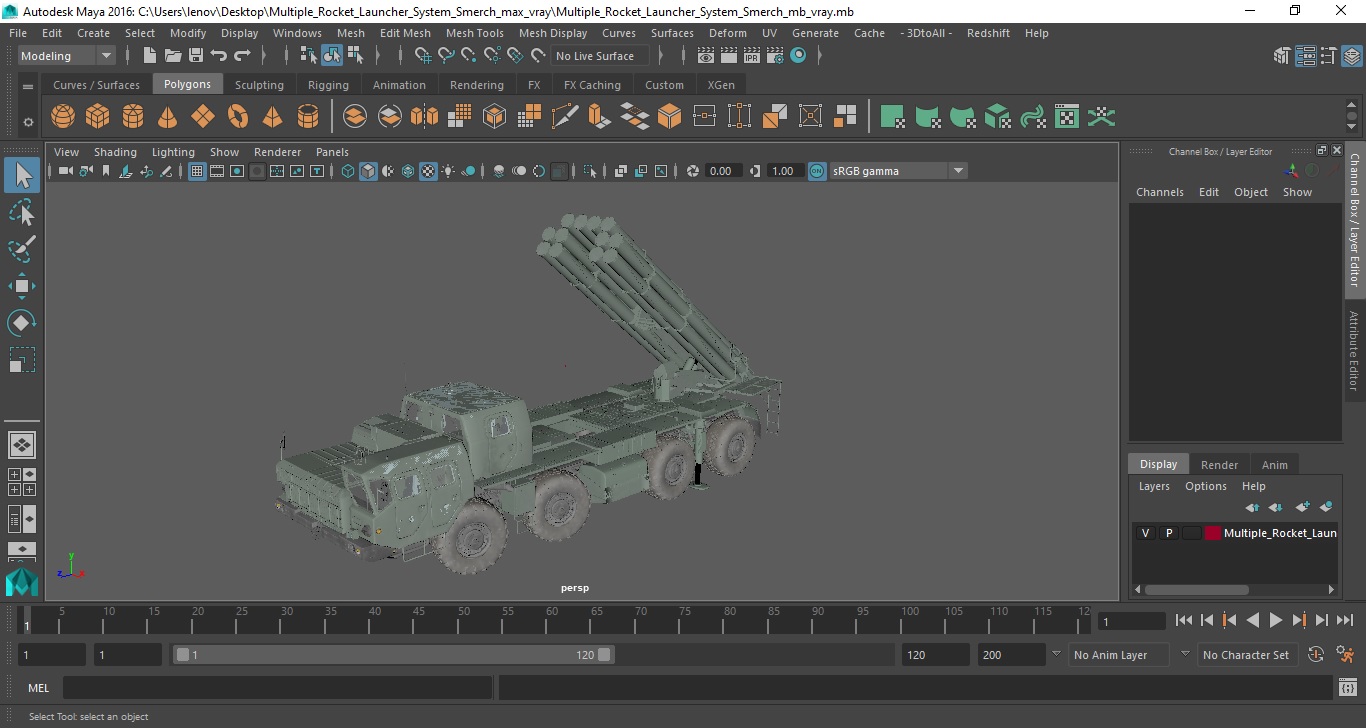This screenshot has width=1366, height=728.
Task: Open Layers menu in layer editor
Action: pyautogui.click(x=1154, y=486)
